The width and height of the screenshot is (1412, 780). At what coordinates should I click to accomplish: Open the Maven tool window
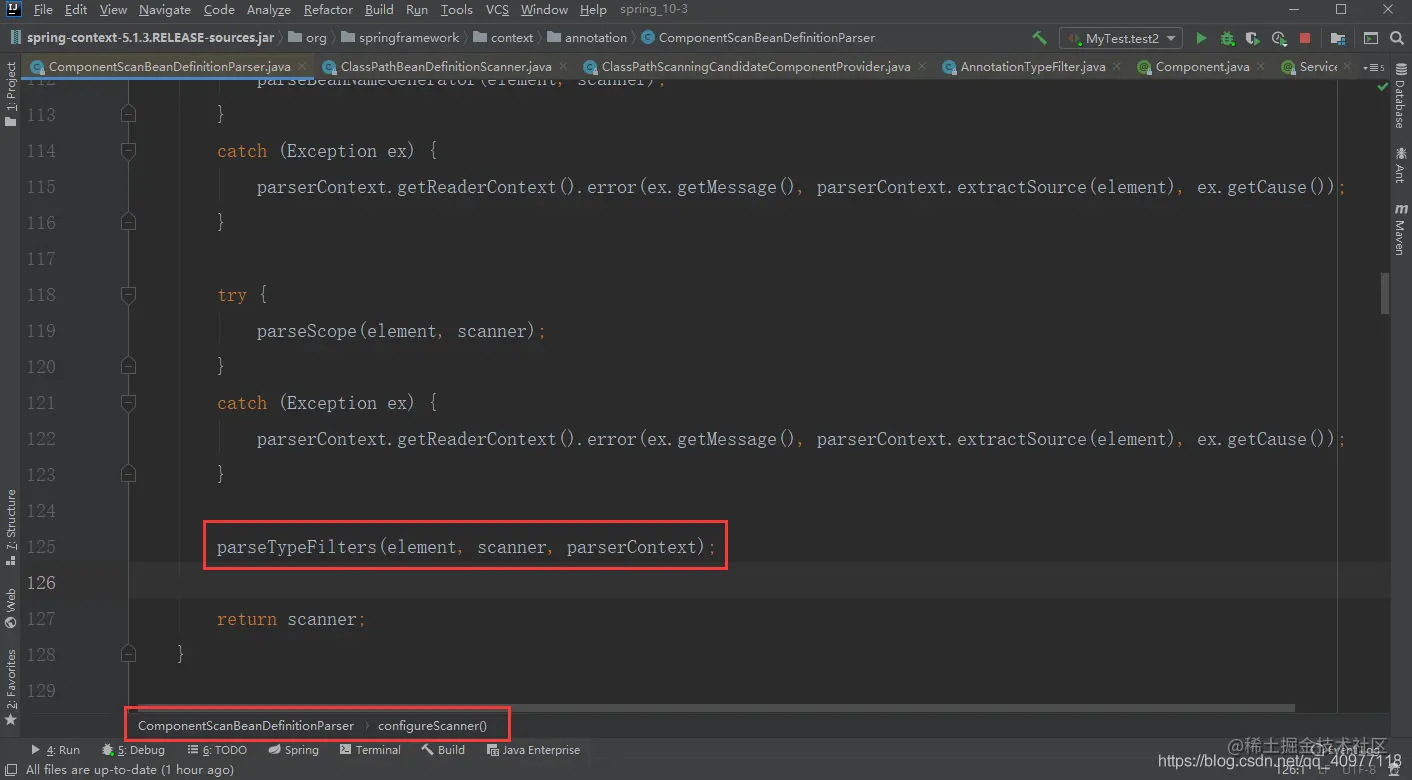point(1400,230)
